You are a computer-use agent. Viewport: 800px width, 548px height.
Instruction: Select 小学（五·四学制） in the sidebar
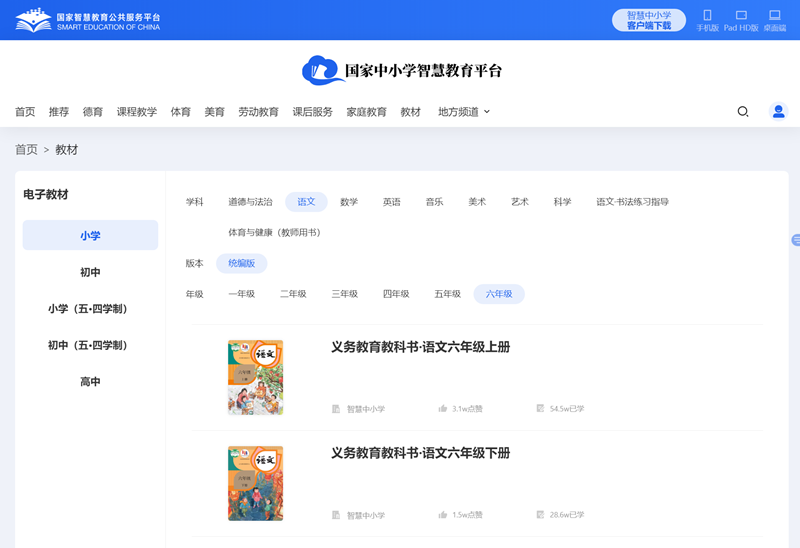tap(90, 309)
